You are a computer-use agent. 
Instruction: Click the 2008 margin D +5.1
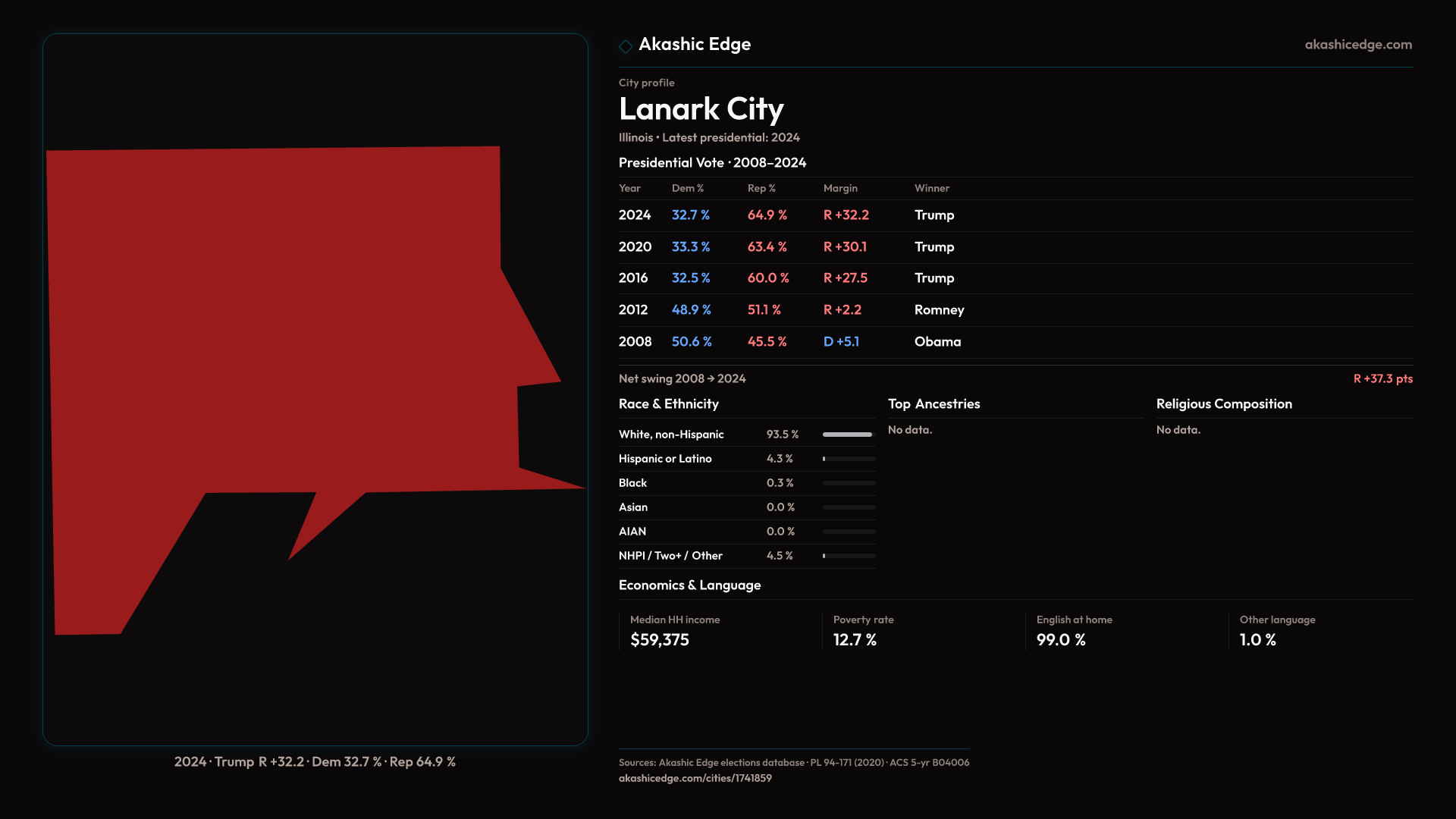pos(841,342)
